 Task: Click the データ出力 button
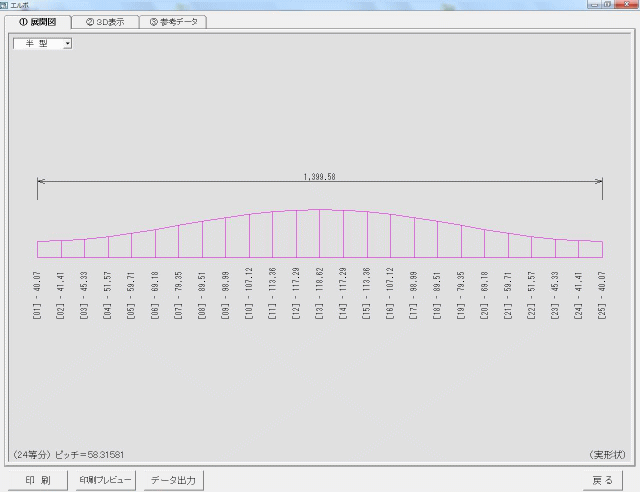[173, 480]
